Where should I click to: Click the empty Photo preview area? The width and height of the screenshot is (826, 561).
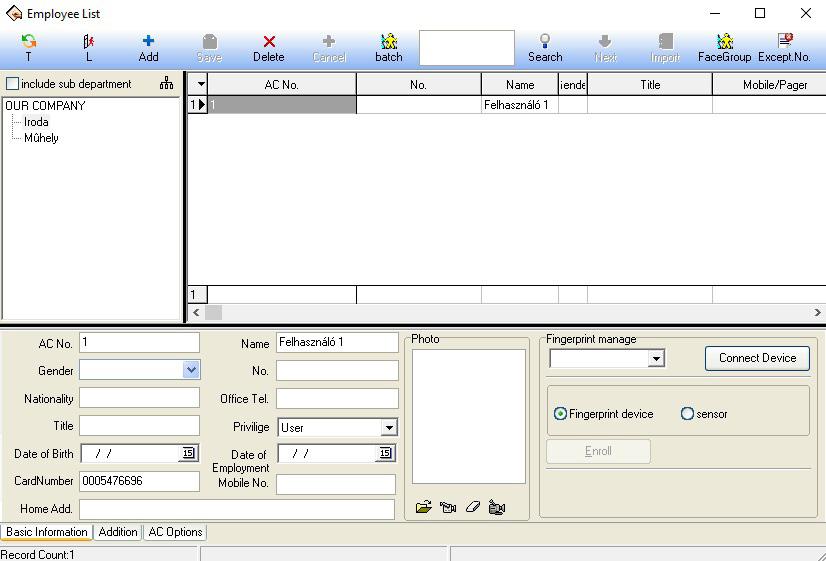(x=469, y=416)
